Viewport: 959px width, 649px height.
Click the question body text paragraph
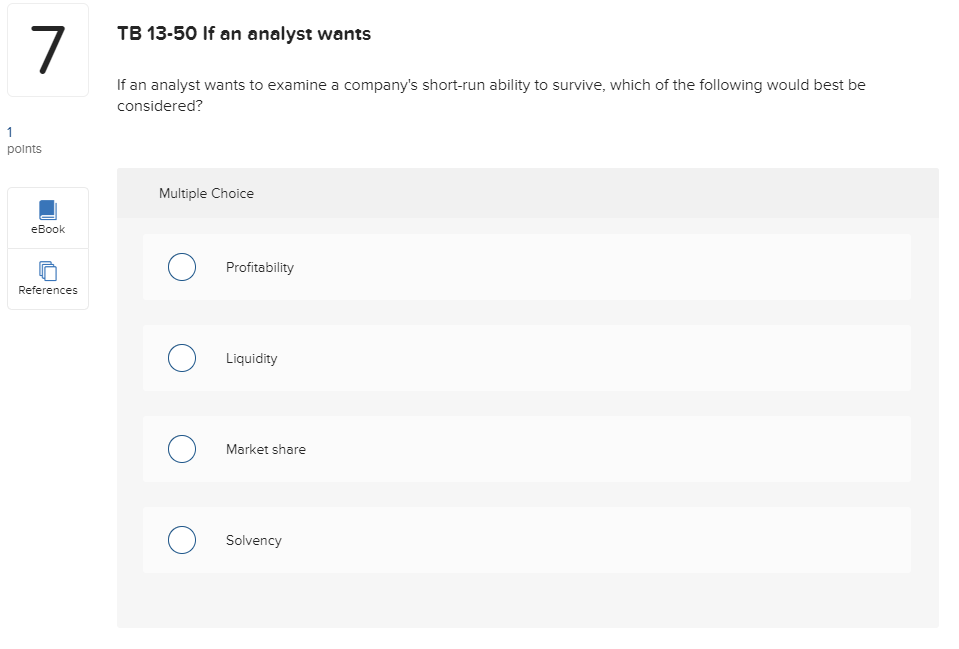pos(491,85)
